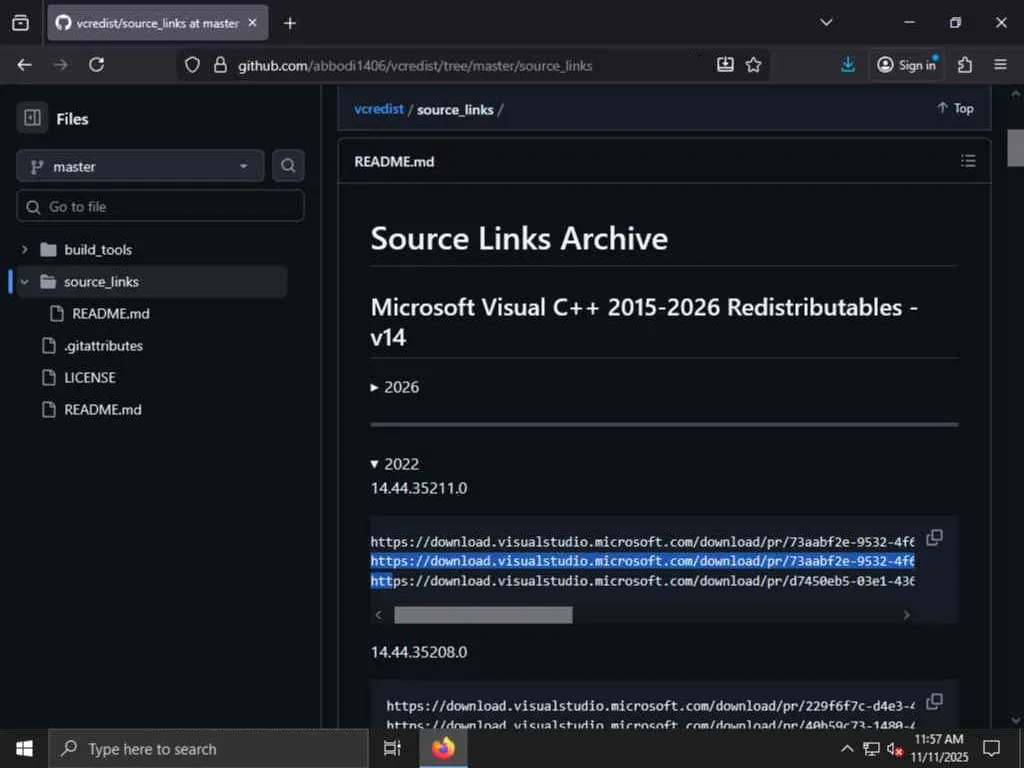1024x768 pixels.
Task: Collapse the Files side panel
Action: (32, 118)
